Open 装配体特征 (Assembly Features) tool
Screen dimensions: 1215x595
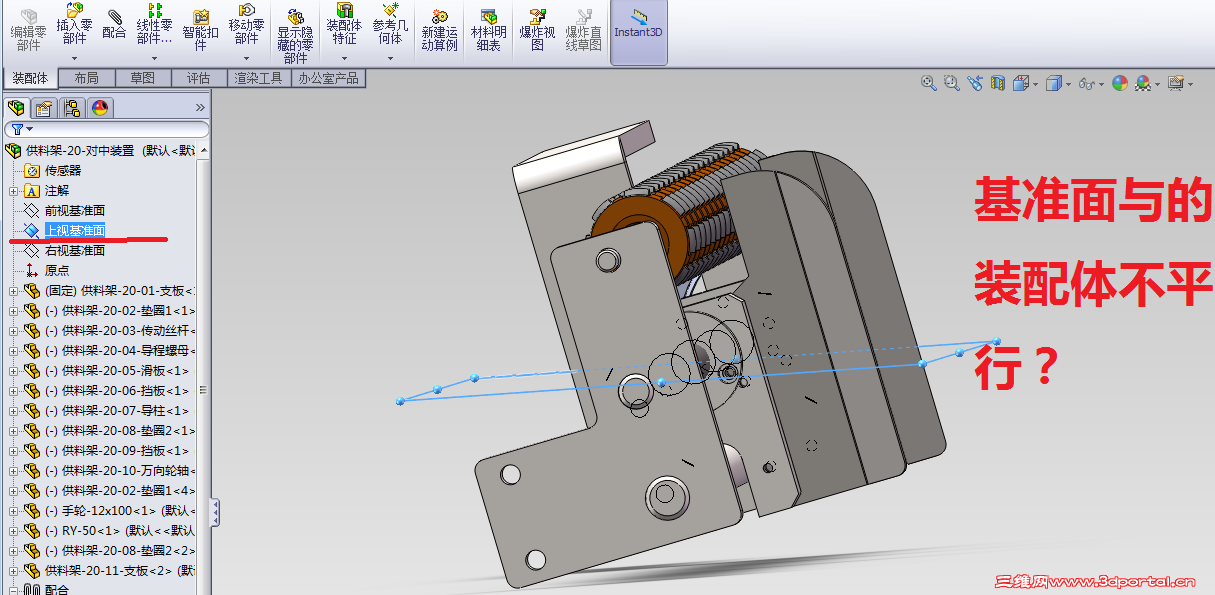344,23
